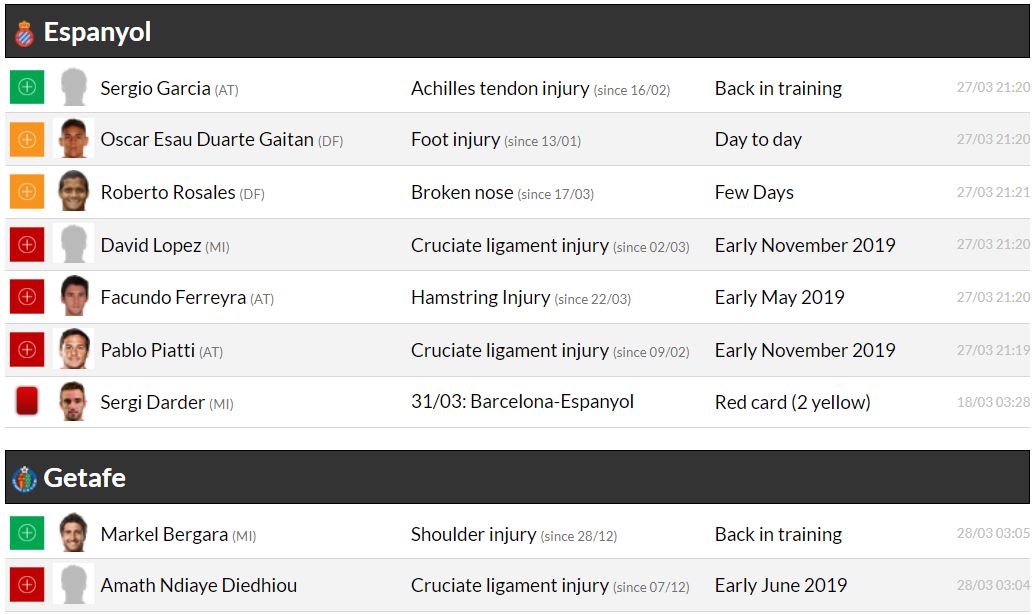This screenshot has width=1035, height=615.
Task: Select the Sergio Garcia player name
Action: pyautogui.click(x=155, y=88)
